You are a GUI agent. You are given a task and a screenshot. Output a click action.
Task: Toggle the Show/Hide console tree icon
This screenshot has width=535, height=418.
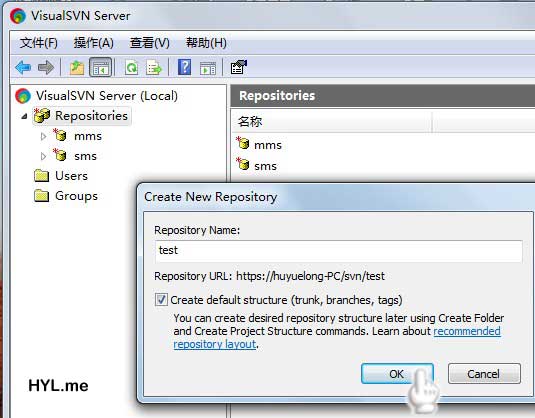pyautogui.click(x=100, y=67)
